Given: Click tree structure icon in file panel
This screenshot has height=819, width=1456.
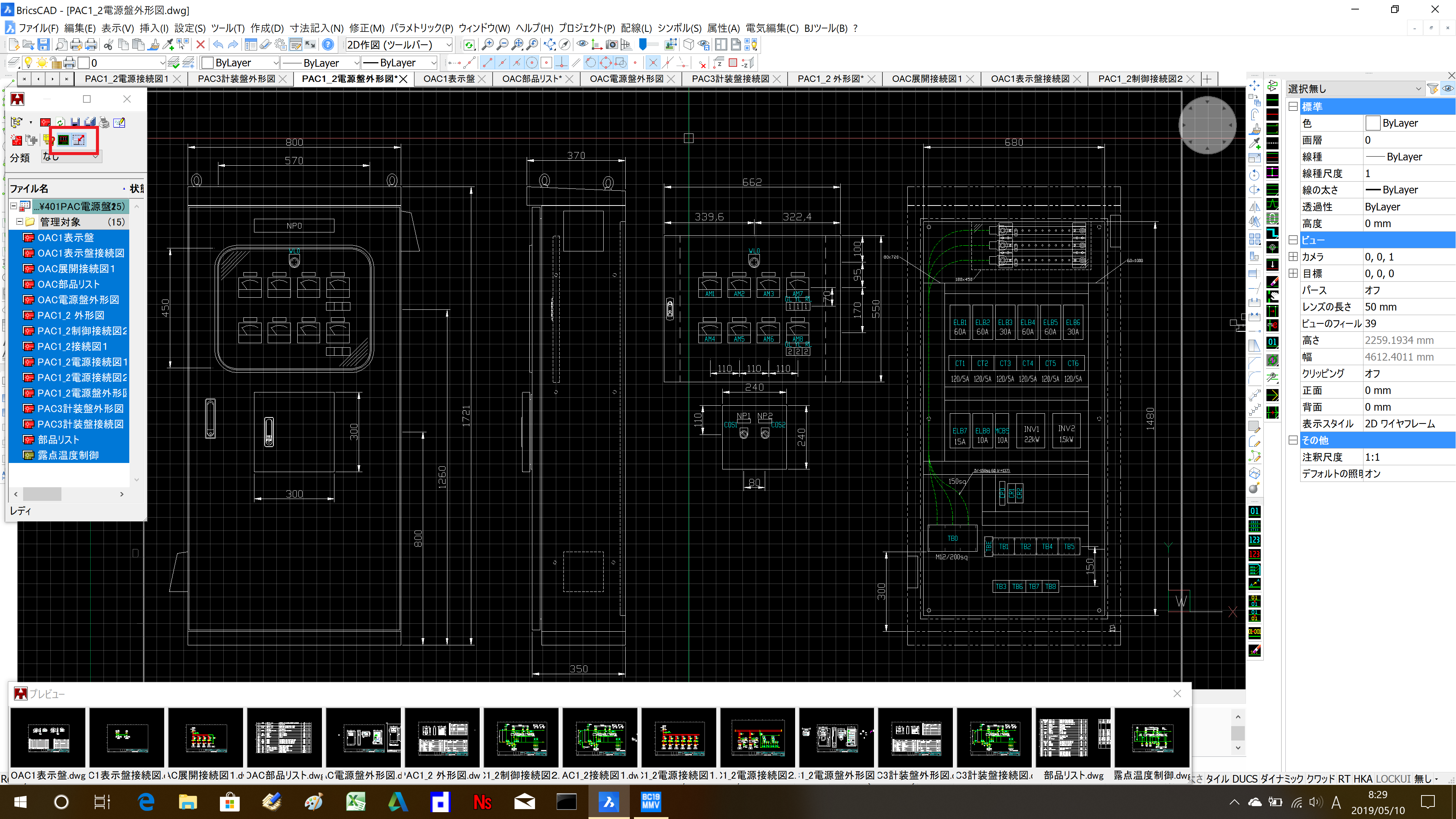Looking at the screenshot, I should pos(17,122).
